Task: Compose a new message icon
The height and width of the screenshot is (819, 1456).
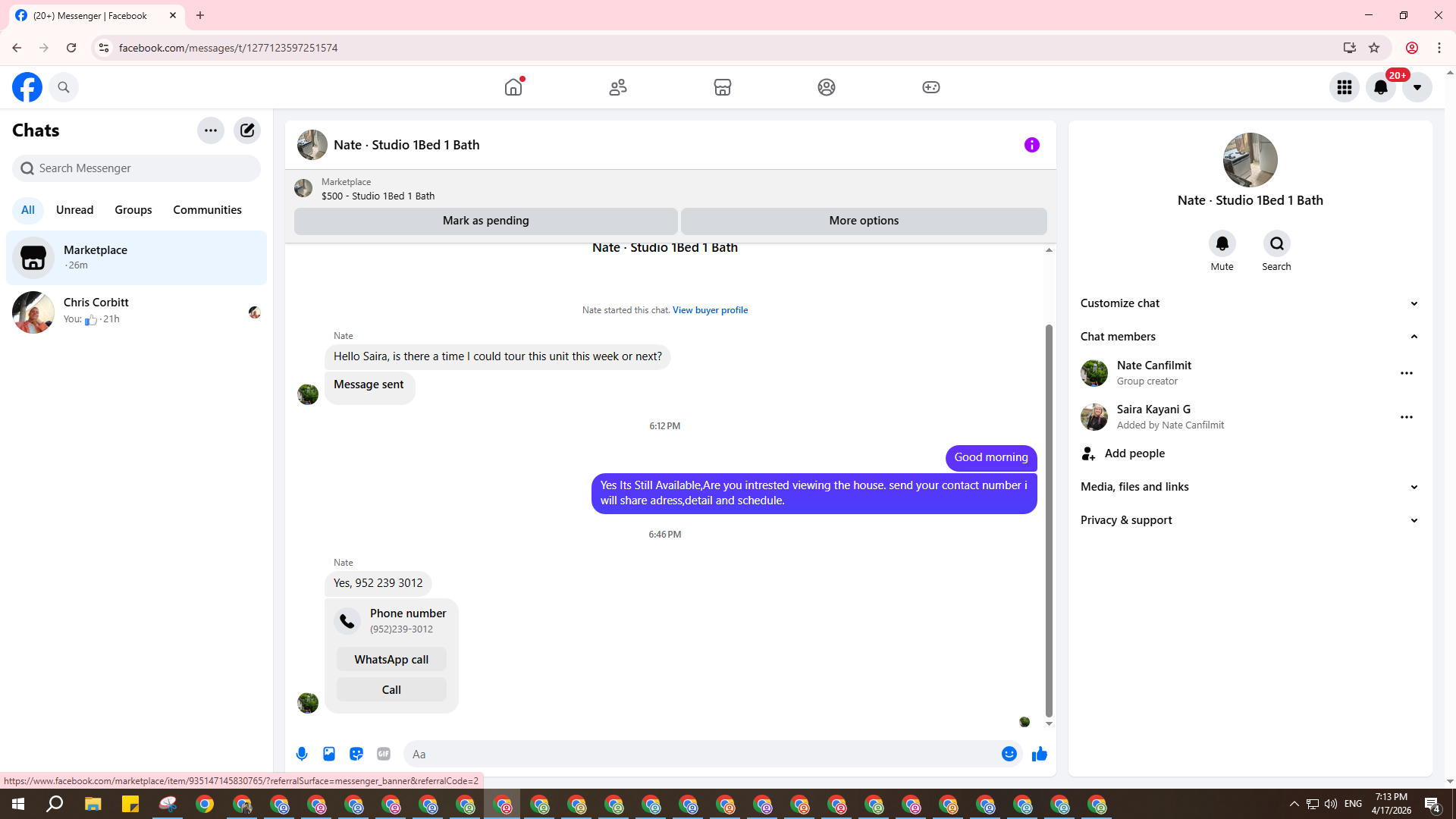Action: [247, 130]
